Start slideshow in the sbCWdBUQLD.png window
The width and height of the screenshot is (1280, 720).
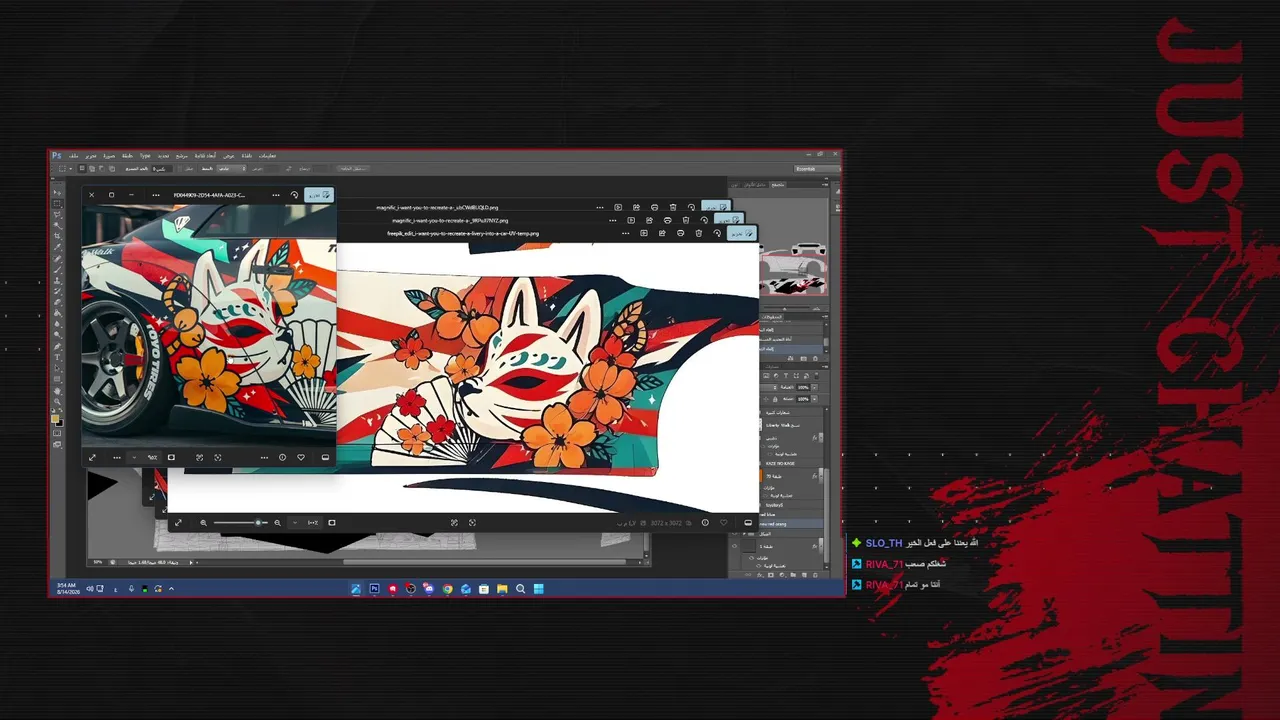coord(618,207)
